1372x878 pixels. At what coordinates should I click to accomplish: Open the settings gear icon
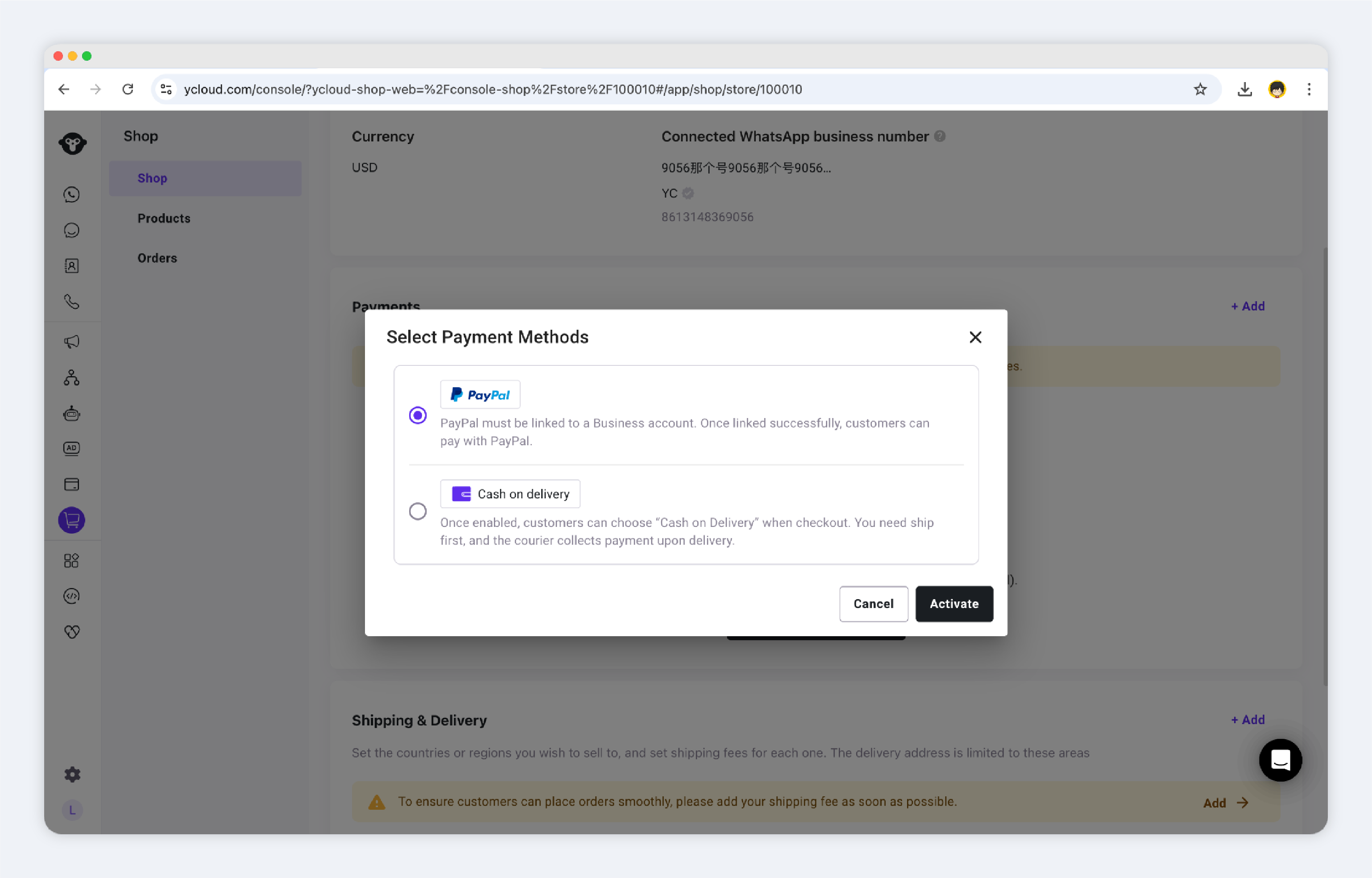[72, 774]
